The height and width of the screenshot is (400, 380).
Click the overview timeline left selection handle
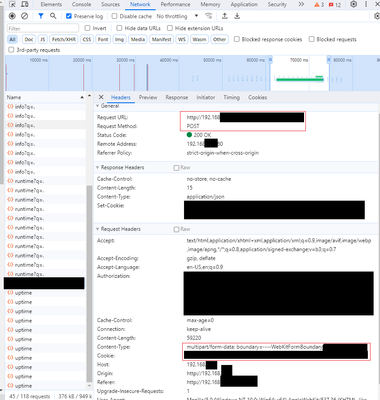[271, 60]
